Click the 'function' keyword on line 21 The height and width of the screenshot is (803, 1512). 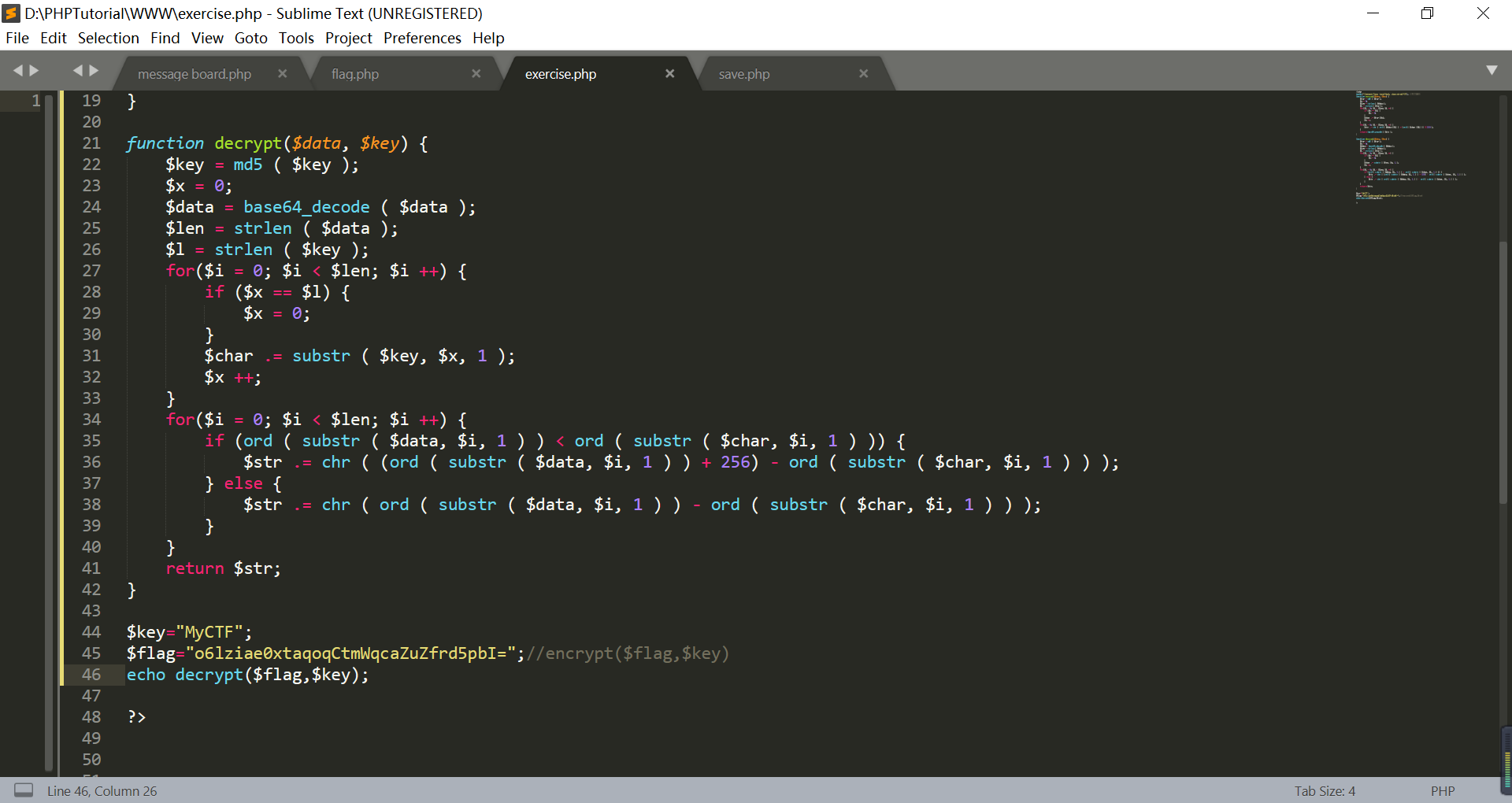point(165,143)
